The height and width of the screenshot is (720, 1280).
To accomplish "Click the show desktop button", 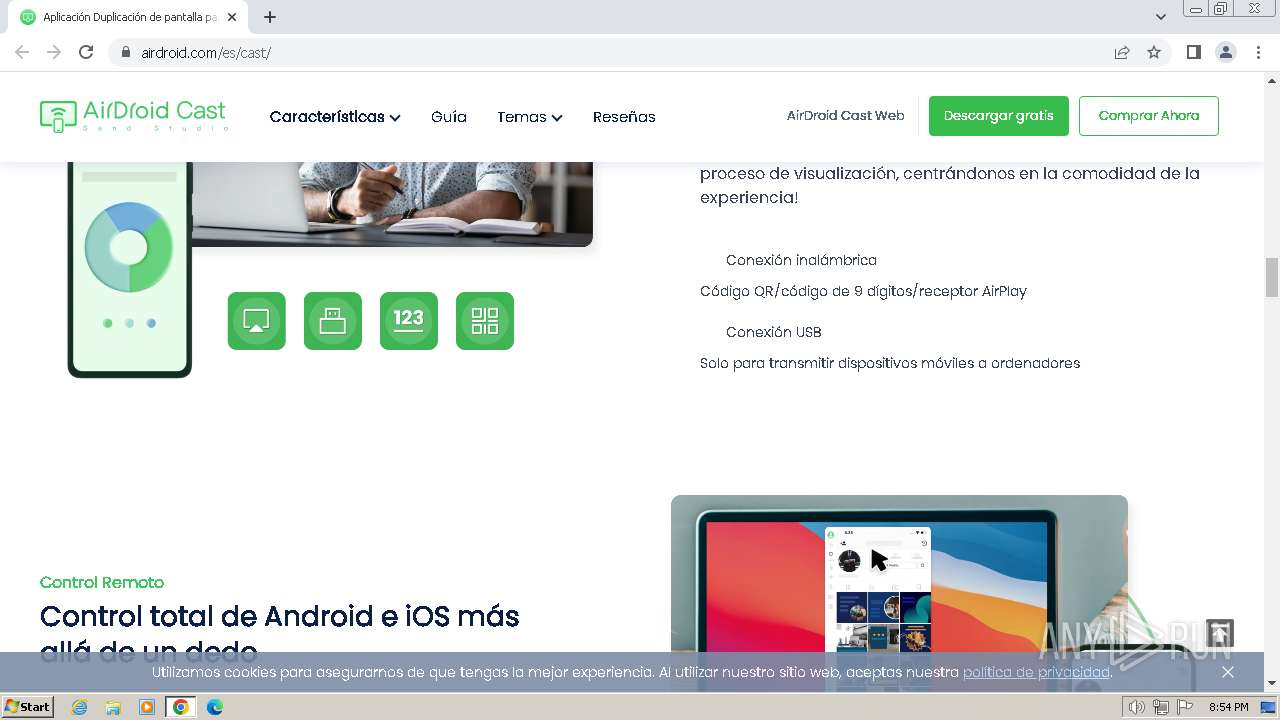I will click(1268, 707).
